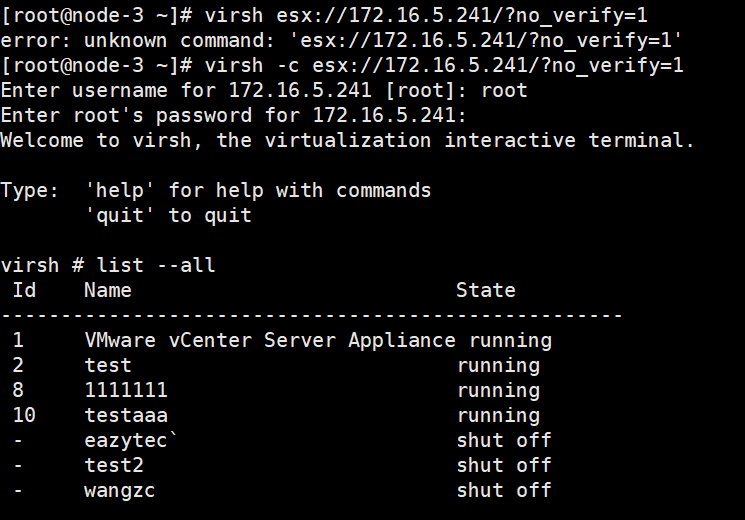Click the 'VMware vCenter Server Appliance' VM name

(x=269, y=340)
